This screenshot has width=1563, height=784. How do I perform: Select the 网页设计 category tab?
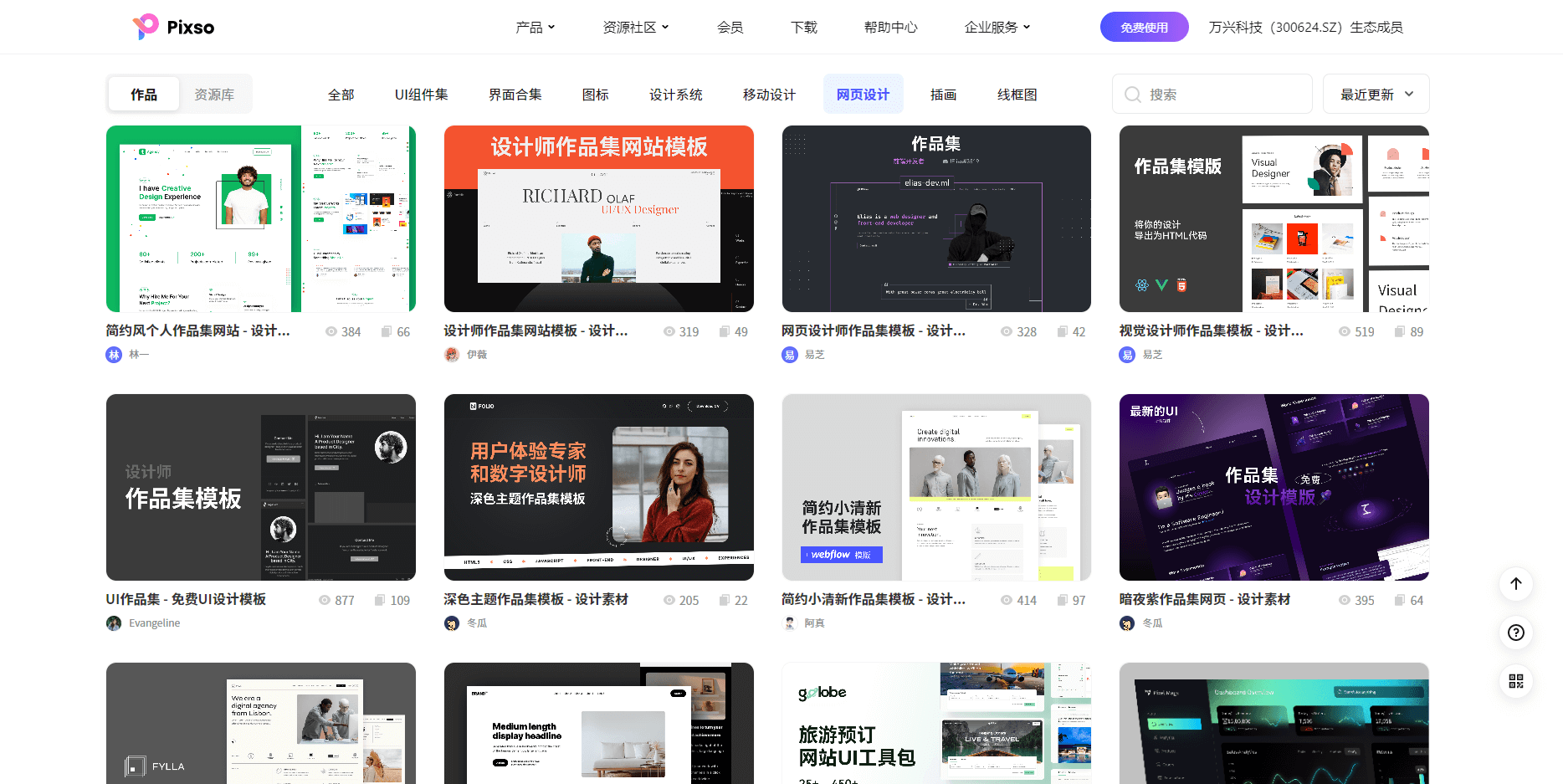coord(863,95)
